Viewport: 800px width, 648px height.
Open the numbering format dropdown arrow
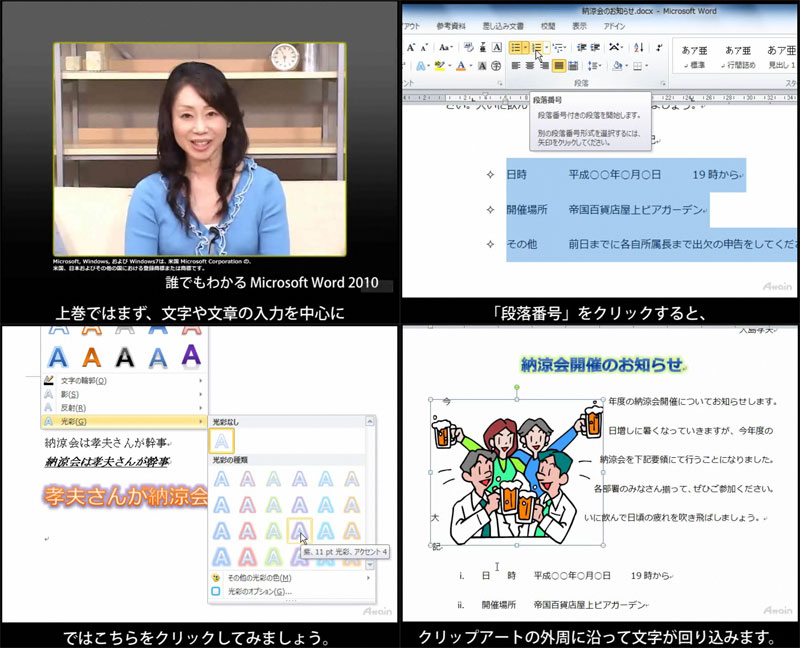point(546,47)
